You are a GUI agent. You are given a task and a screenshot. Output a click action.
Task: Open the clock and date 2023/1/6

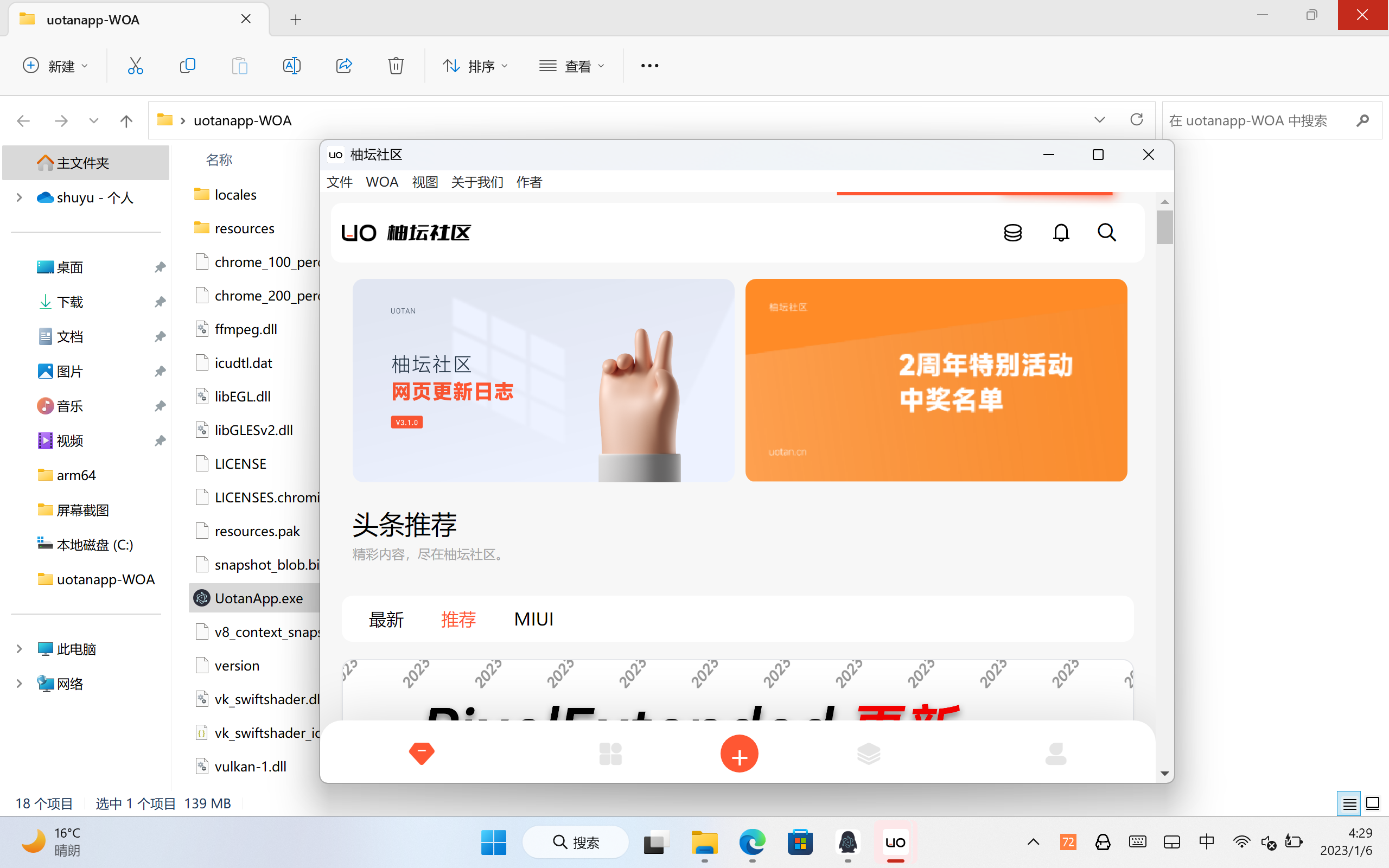tap(1346, 841)
